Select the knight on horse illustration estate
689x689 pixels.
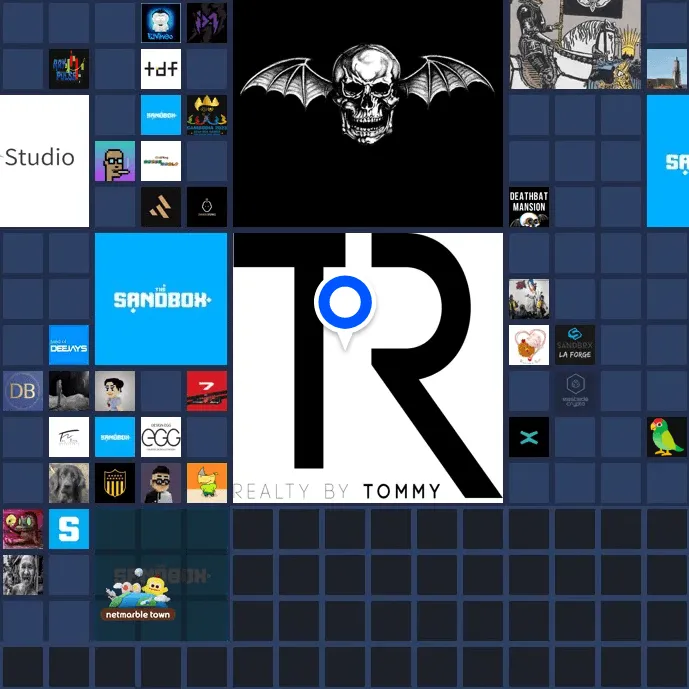click(575, 44)
